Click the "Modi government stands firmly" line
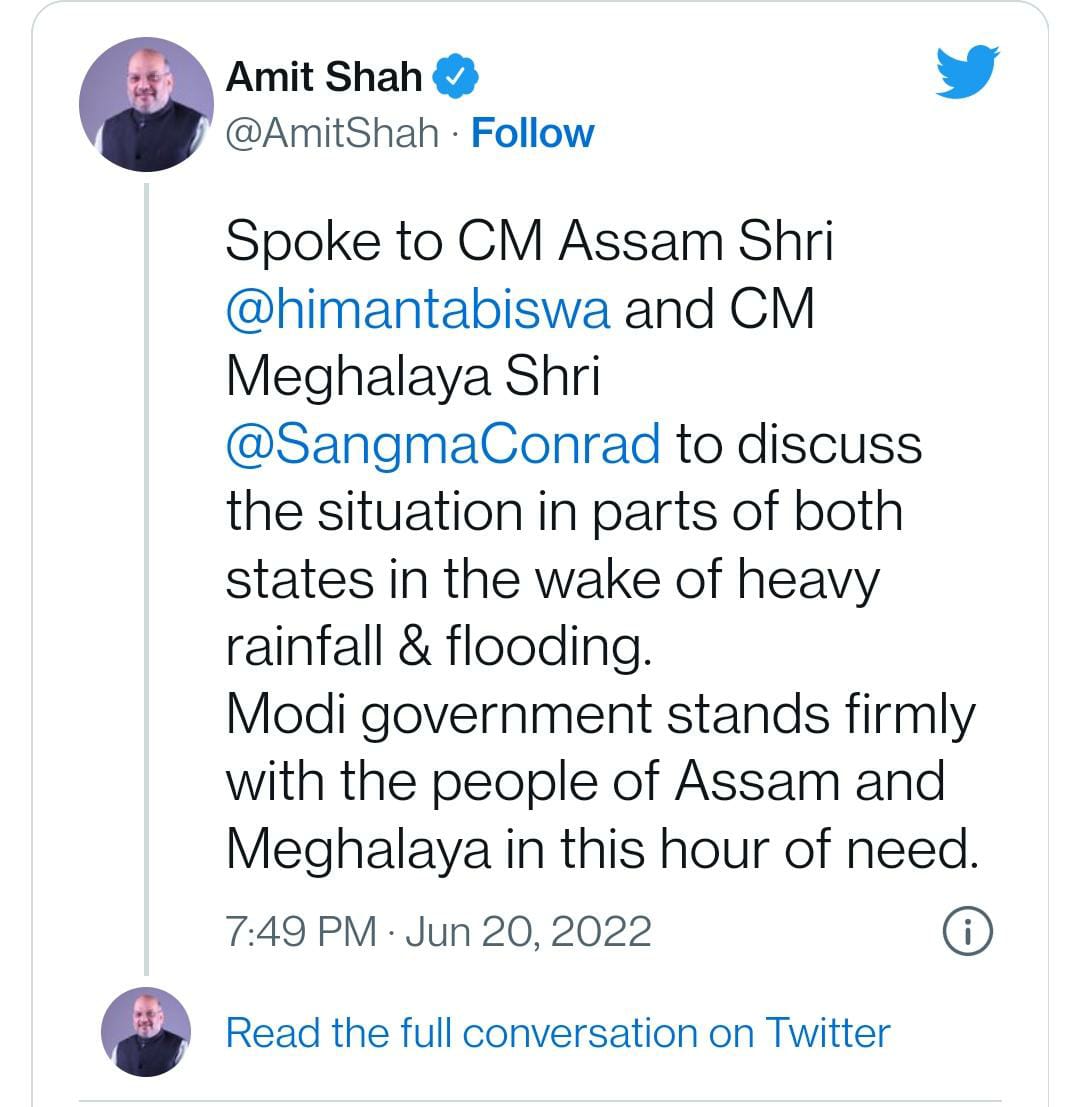Screen dimensions: 1080x1107 600,715
